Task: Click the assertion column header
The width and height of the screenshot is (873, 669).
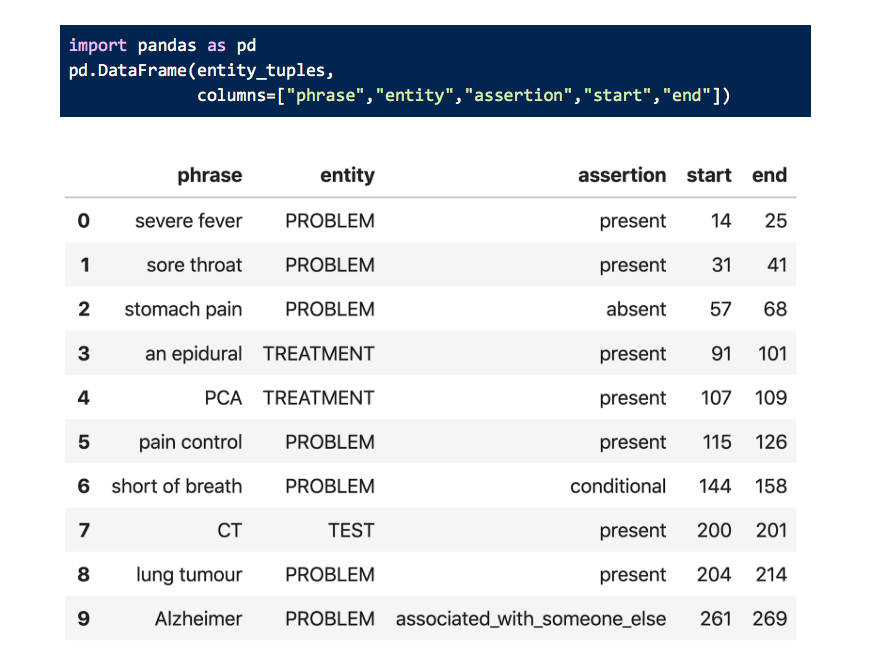Action: 621,175
